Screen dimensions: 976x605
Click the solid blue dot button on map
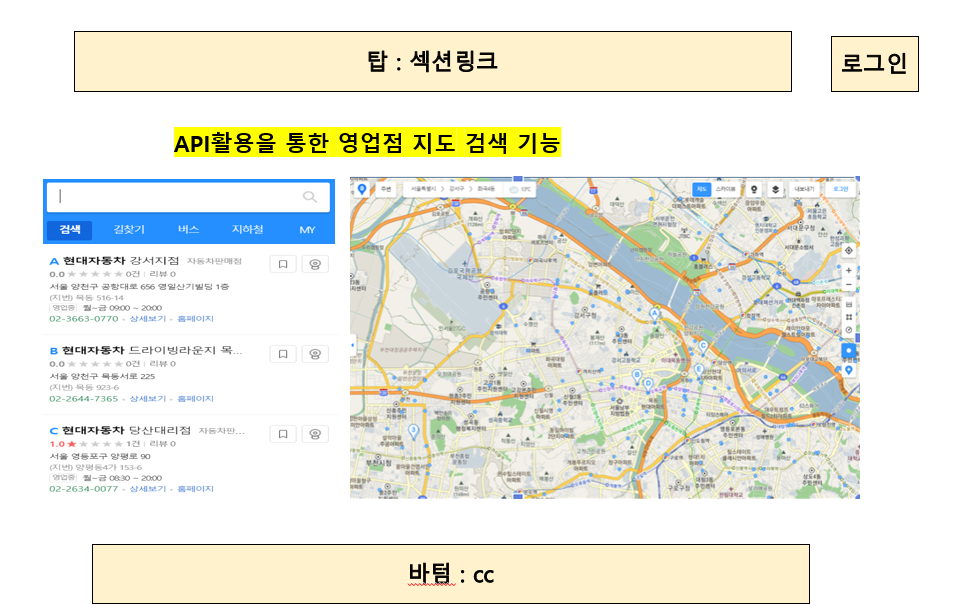pos(848,350)
